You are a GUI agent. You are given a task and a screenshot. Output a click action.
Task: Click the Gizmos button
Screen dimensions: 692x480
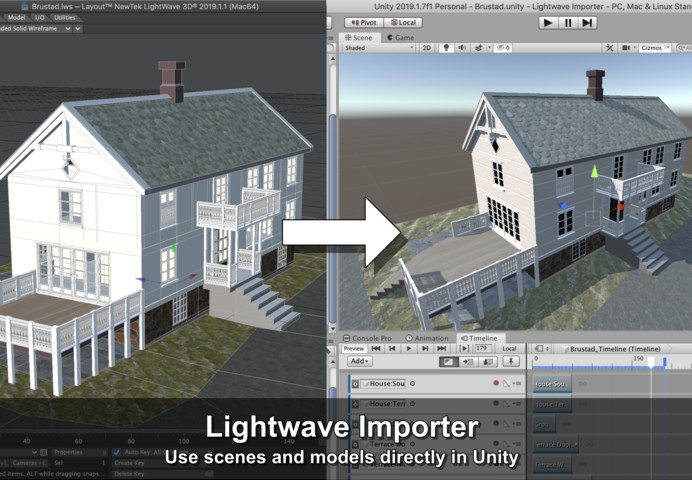click(652, 48)
